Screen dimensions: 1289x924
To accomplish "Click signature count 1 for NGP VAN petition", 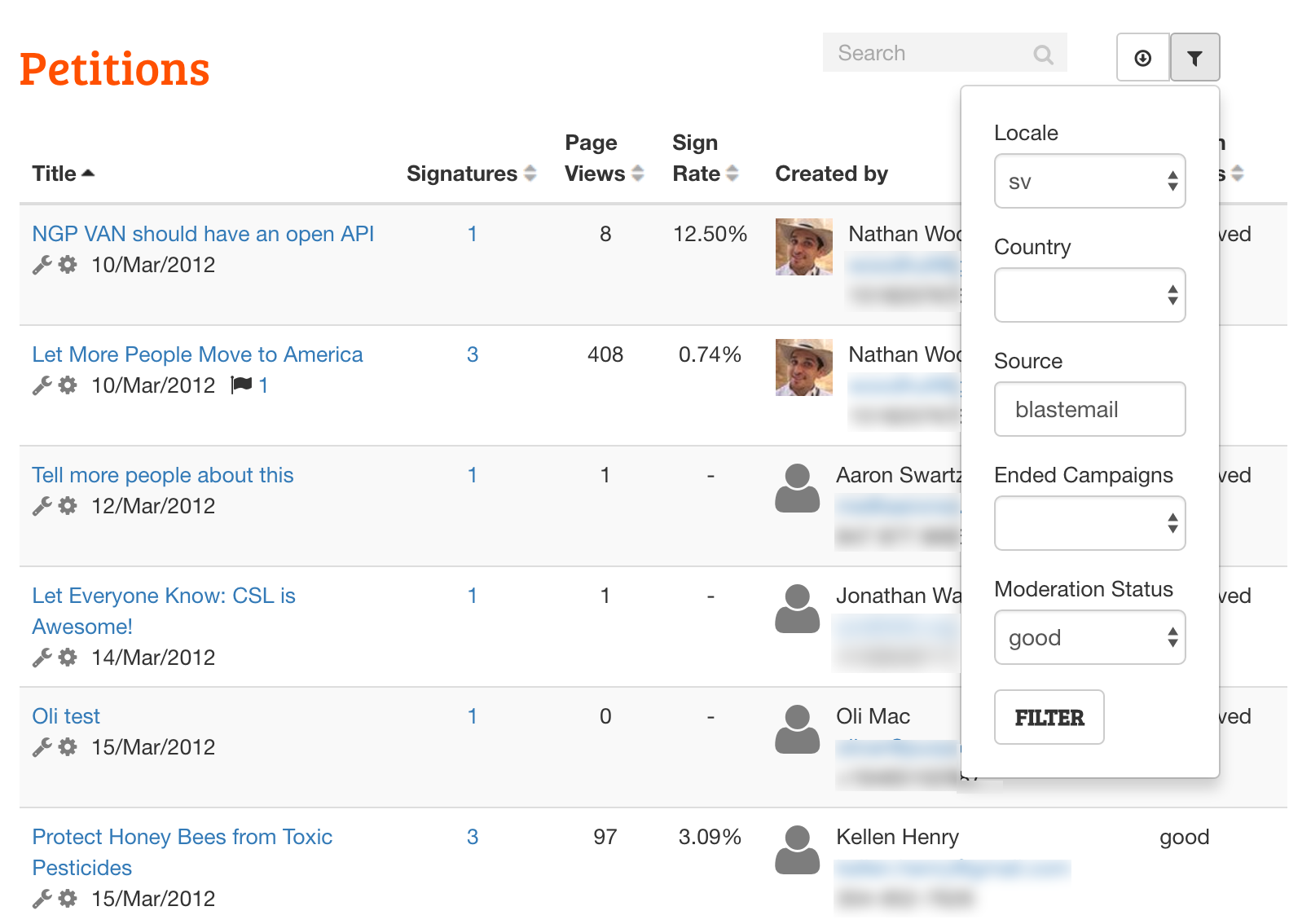I will (472, 234).
